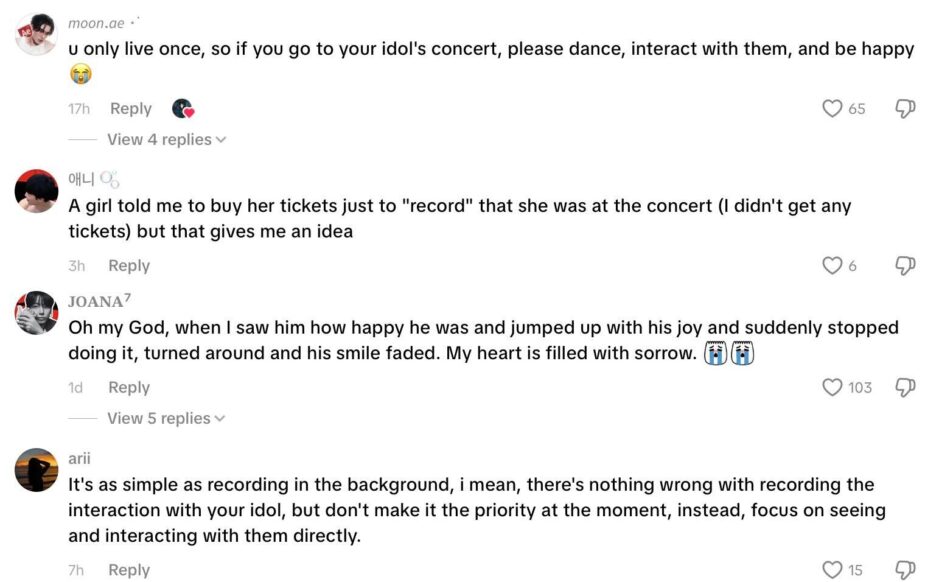The image size is (925, 582).
Task: Open moon.ae's profile picture
Action: tap(36, 35)
